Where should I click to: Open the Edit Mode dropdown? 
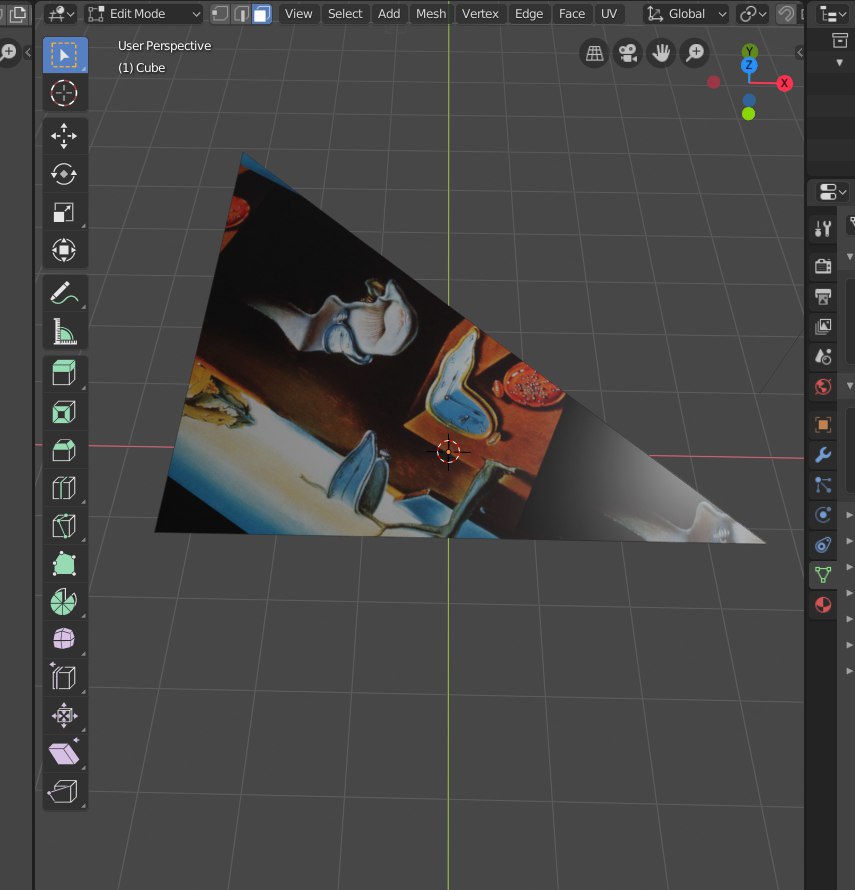144,14
